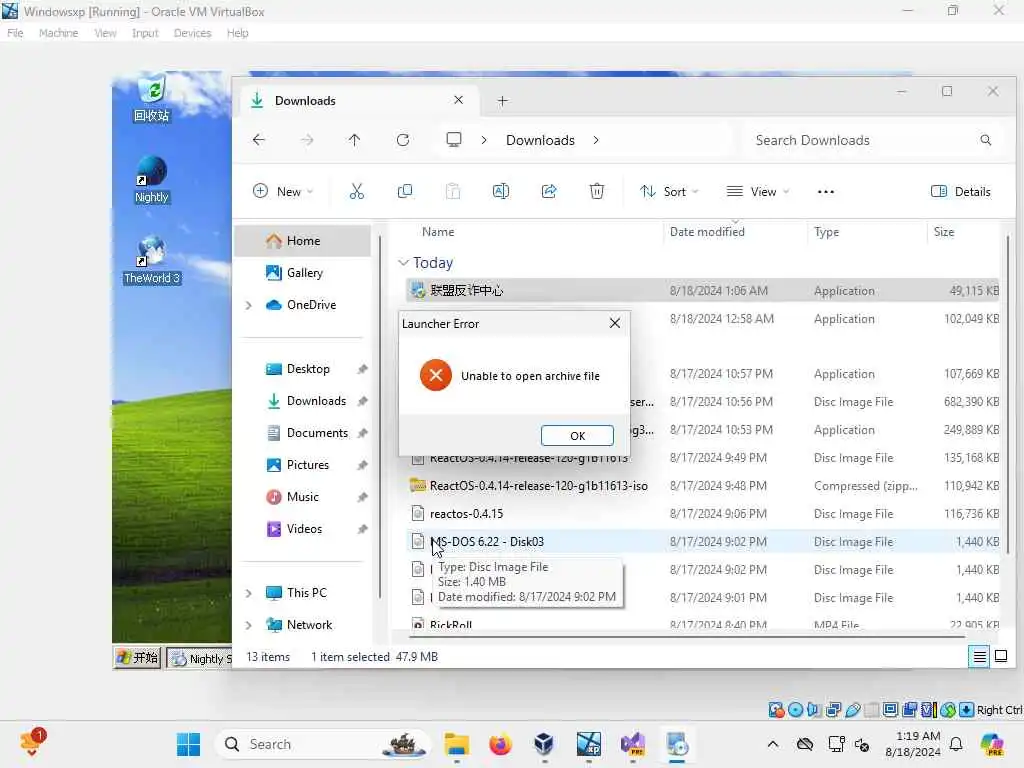Open File Explorer from the Windows taskbar
The image size is (1024, 768).
pos(456,744)
